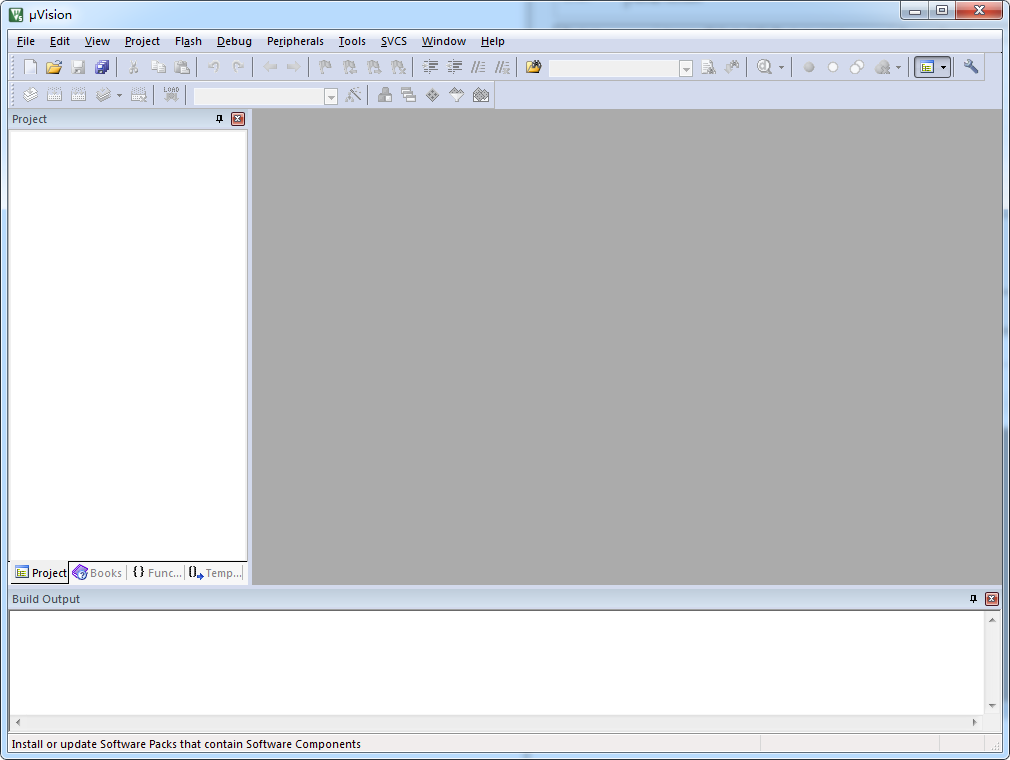The image size is (1010, 760).
Task: Launch the Pack Installer icon
Action: tap(481, 95)
